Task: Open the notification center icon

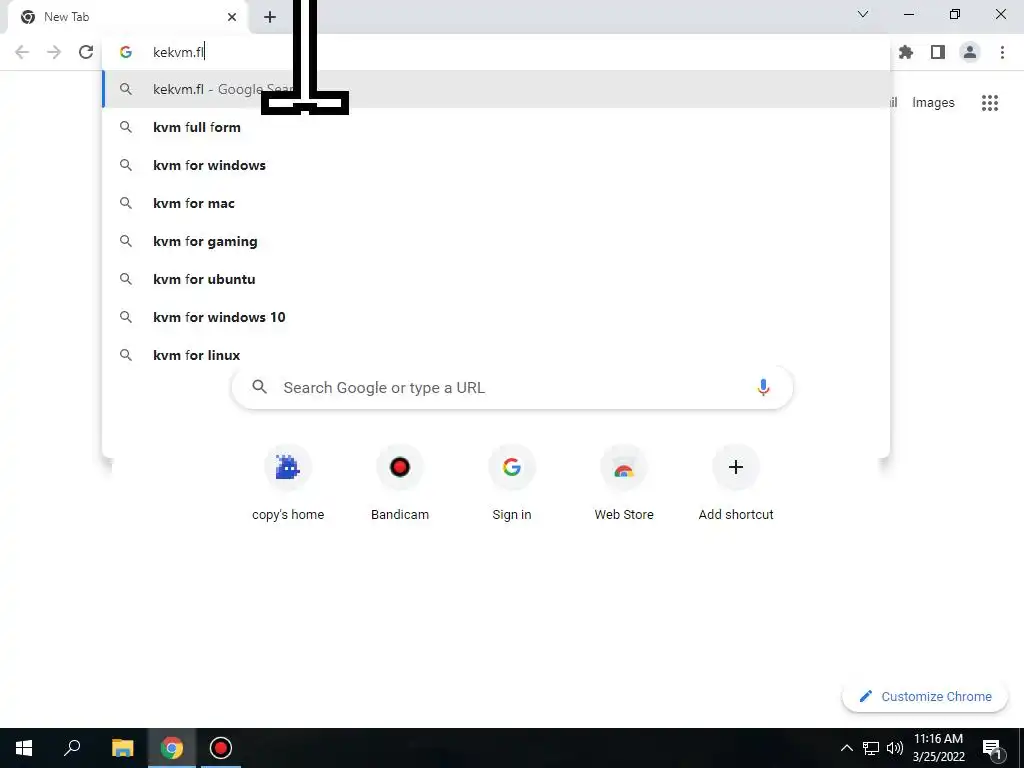Action: click(992, 748)
